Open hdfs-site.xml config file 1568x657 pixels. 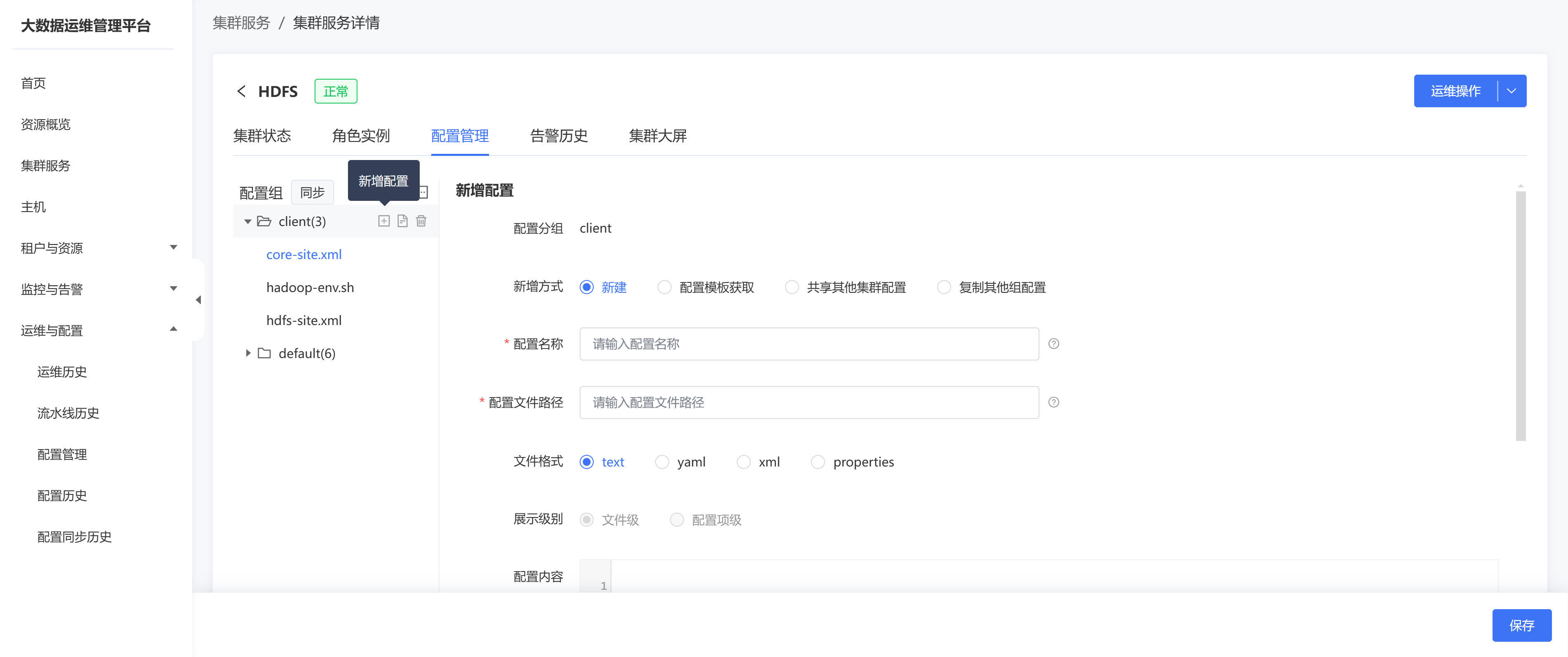(304, 320)
